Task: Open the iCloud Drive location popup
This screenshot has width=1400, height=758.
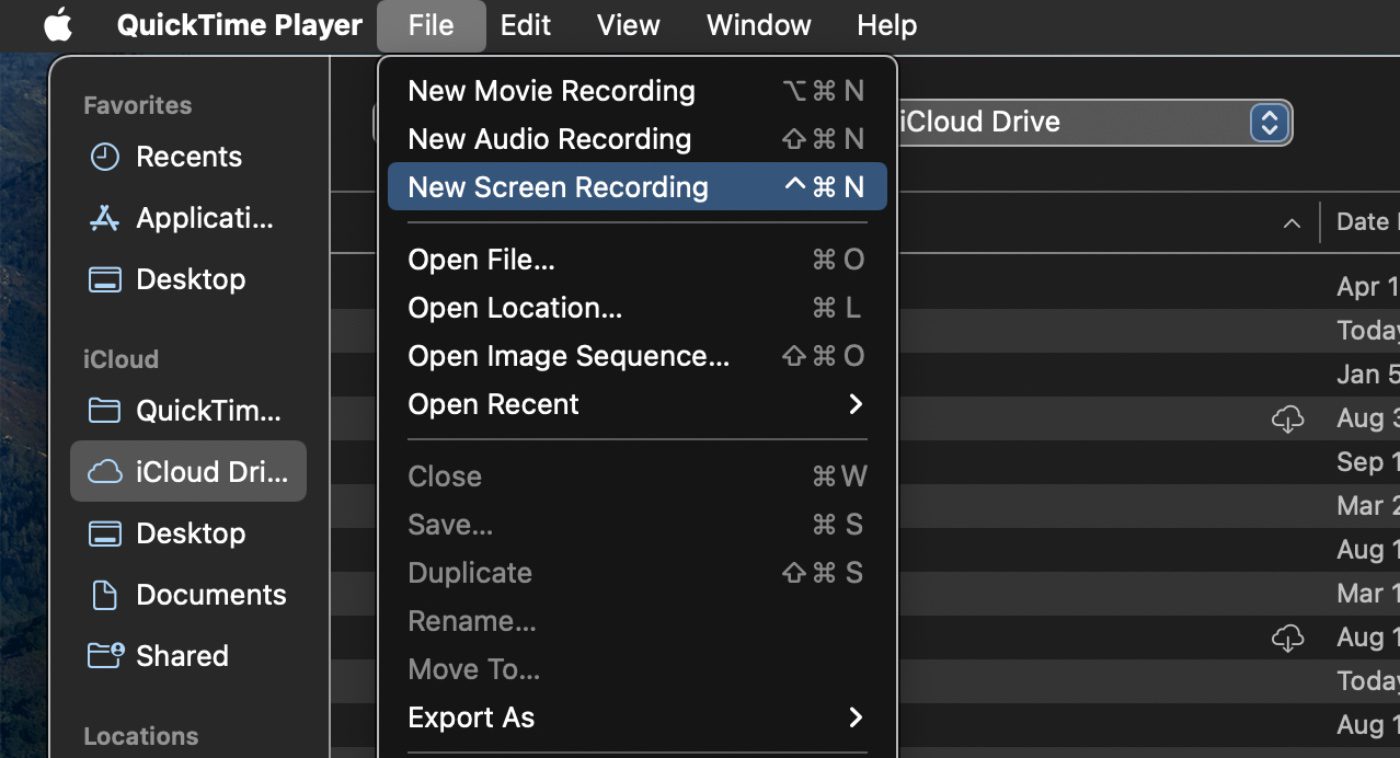Action: tap(1268, 123)
